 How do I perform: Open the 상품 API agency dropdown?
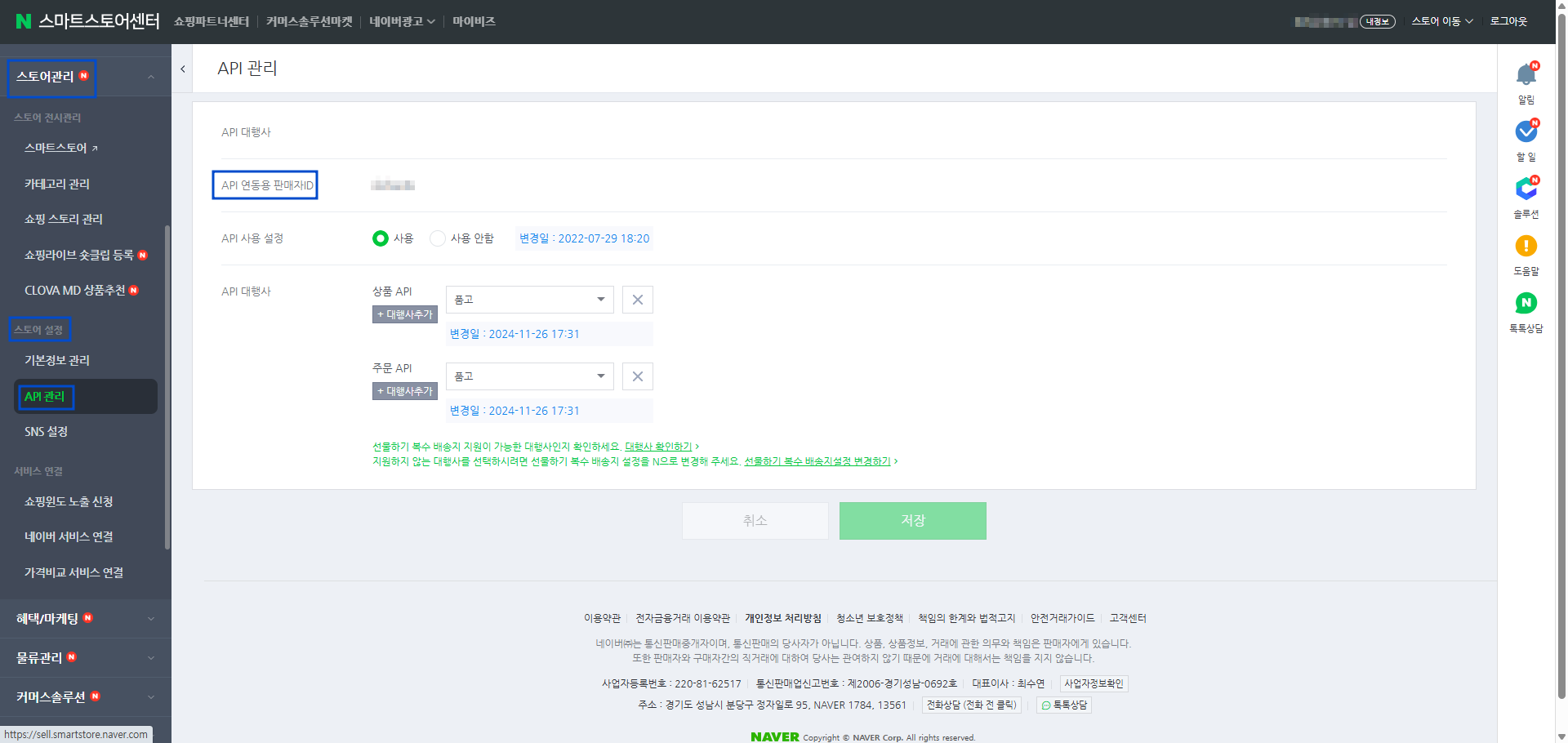coord(530,300)
